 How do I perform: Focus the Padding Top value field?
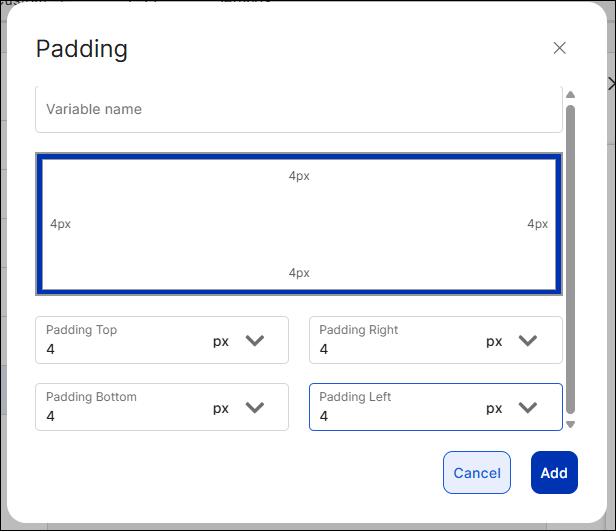(120, 350)
